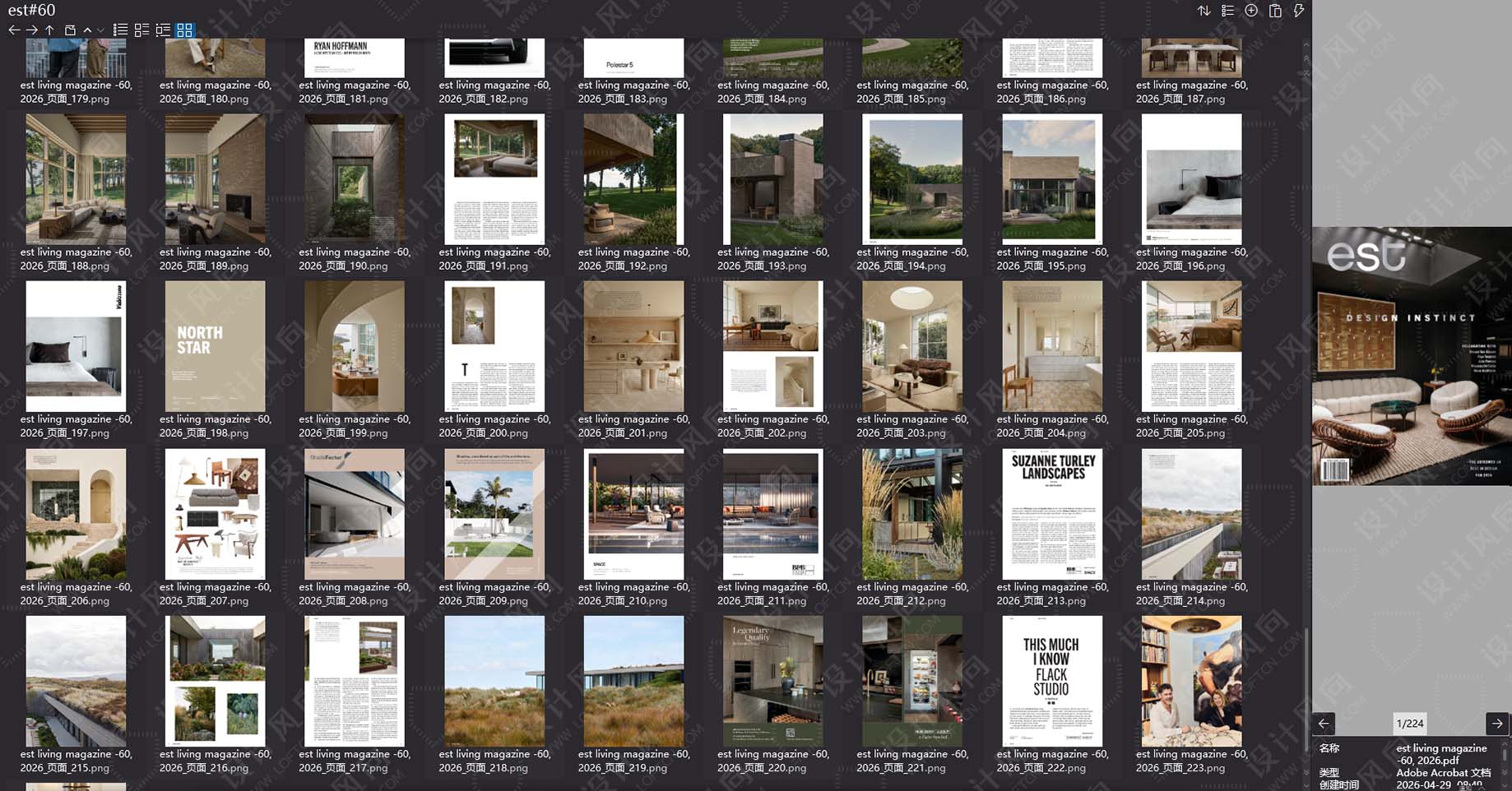Go to next page in preview panel

[1497, 724]
